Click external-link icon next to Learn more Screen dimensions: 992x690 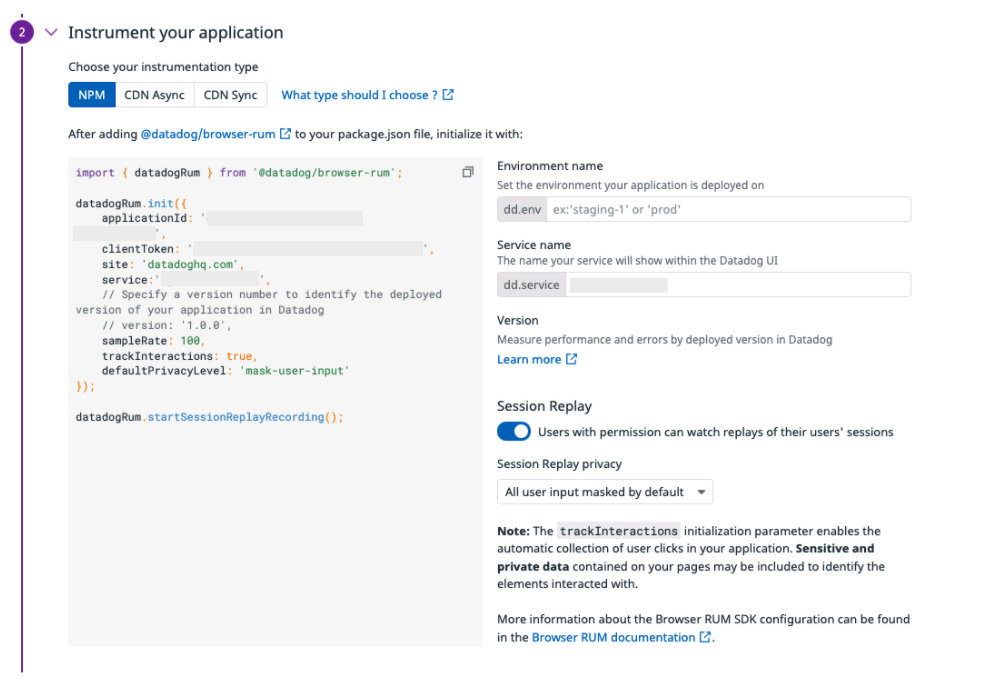pos(571,359)
